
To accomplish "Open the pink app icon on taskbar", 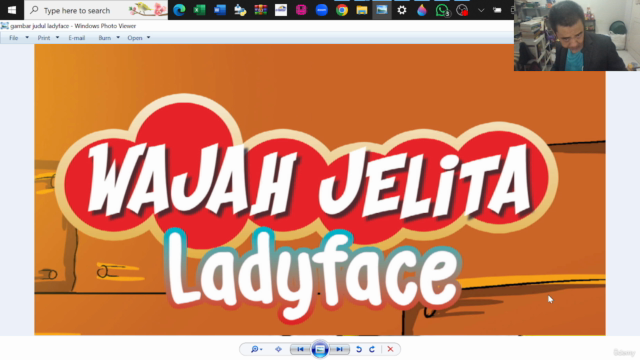I will pos(301,10).
